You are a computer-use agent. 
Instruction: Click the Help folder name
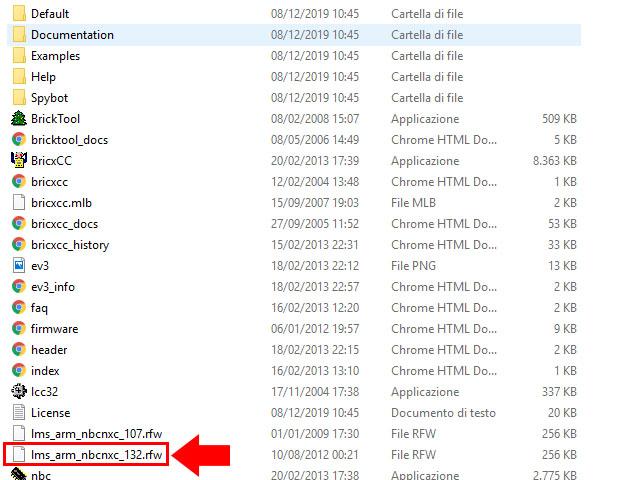[43, 77]
